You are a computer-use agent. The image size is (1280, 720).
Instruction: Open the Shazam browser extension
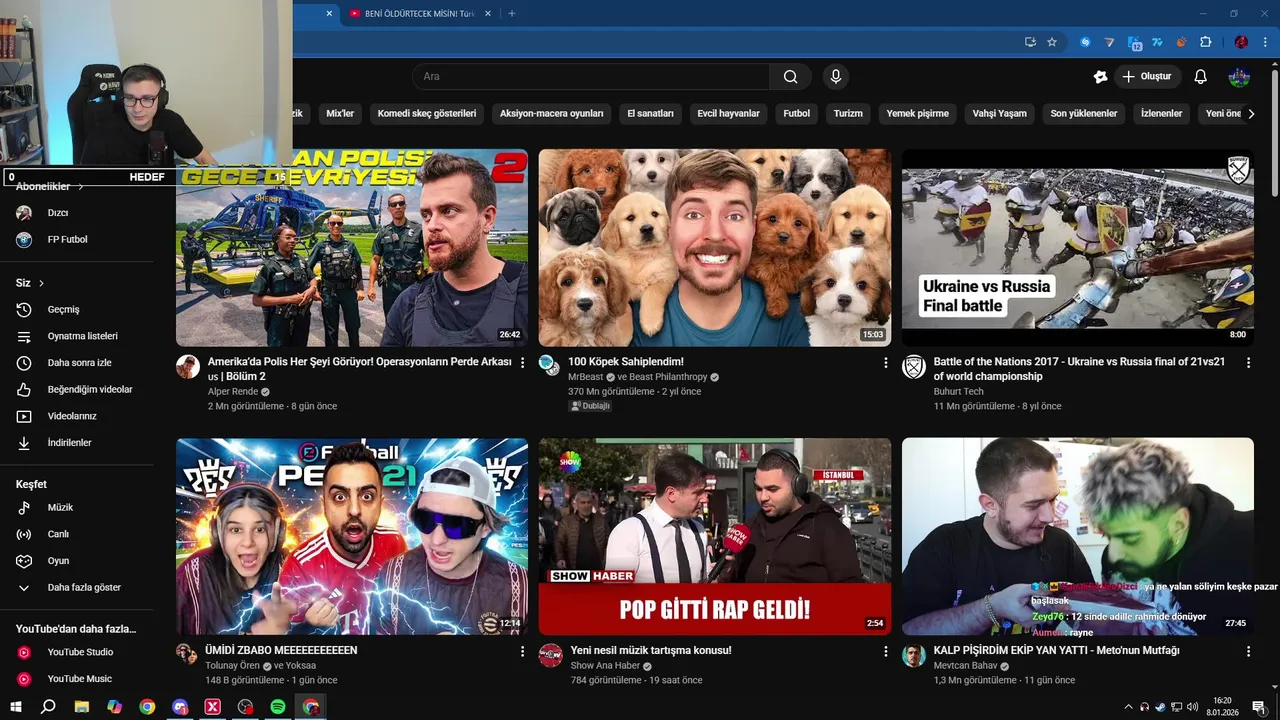click(1085, 42)
